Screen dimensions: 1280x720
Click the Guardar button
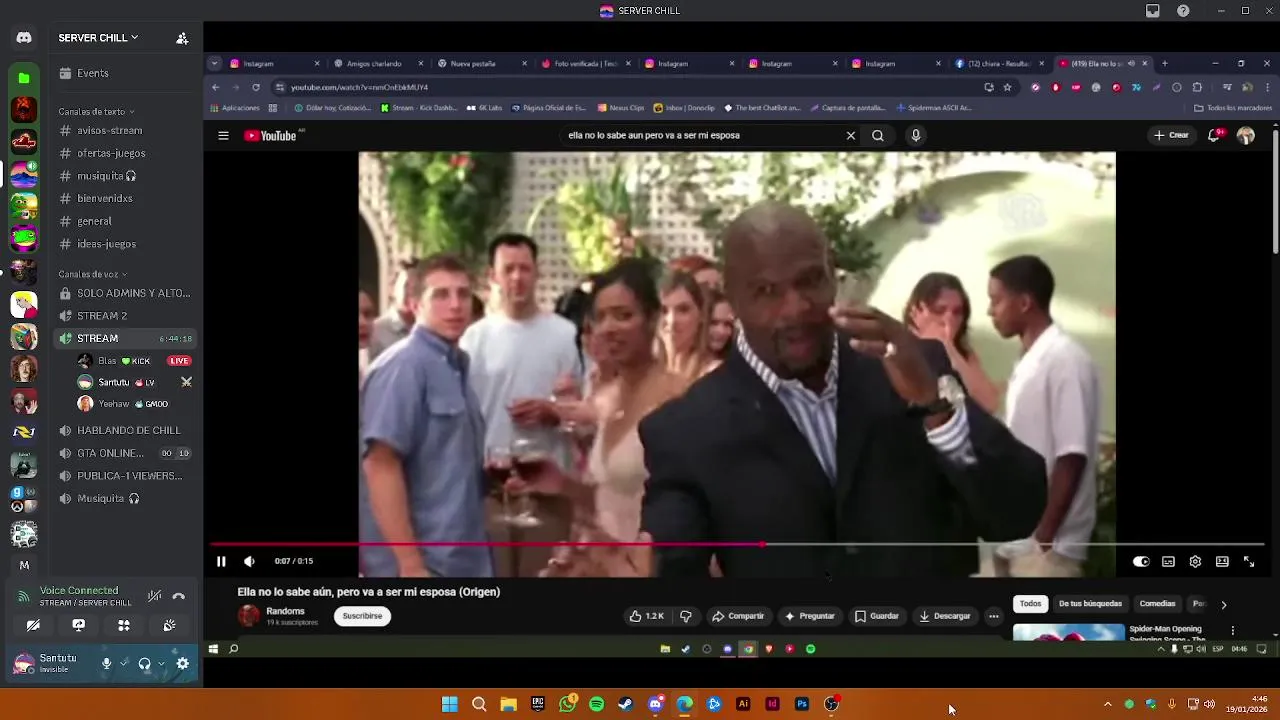click(x=876, y=616)
